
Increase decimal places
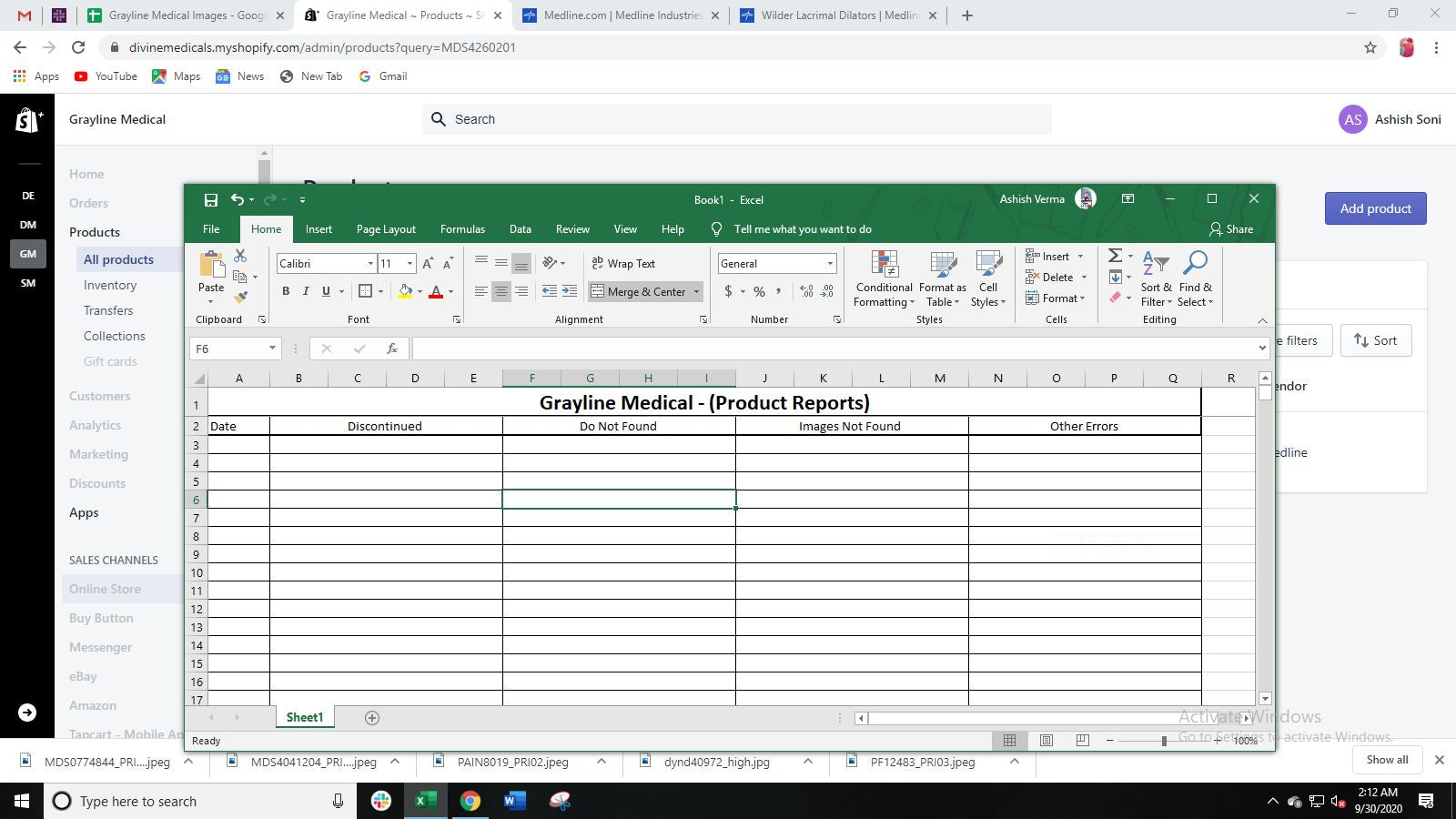tap(806, 291)
